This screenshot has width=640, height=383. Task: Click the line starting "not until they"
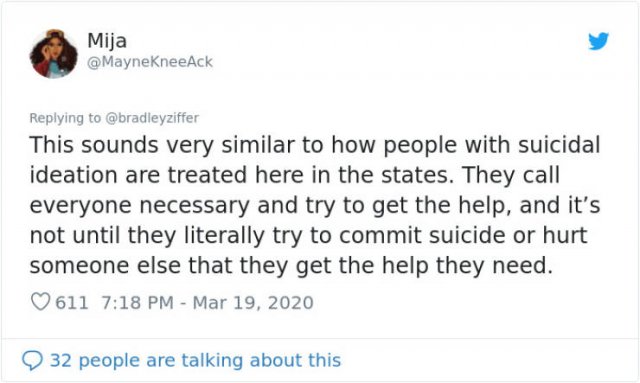(x=308, y=236)
